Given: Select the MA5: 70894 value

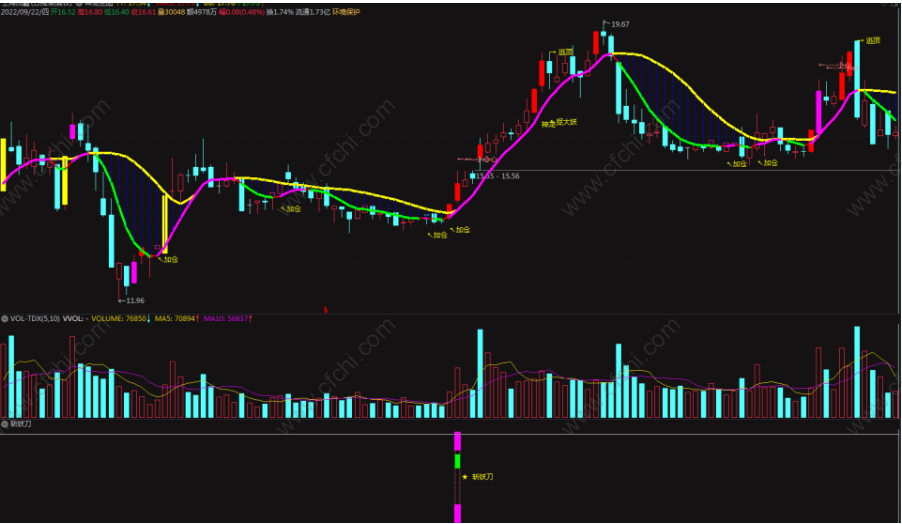Looking at the screenshot, I should click(175, 318).
